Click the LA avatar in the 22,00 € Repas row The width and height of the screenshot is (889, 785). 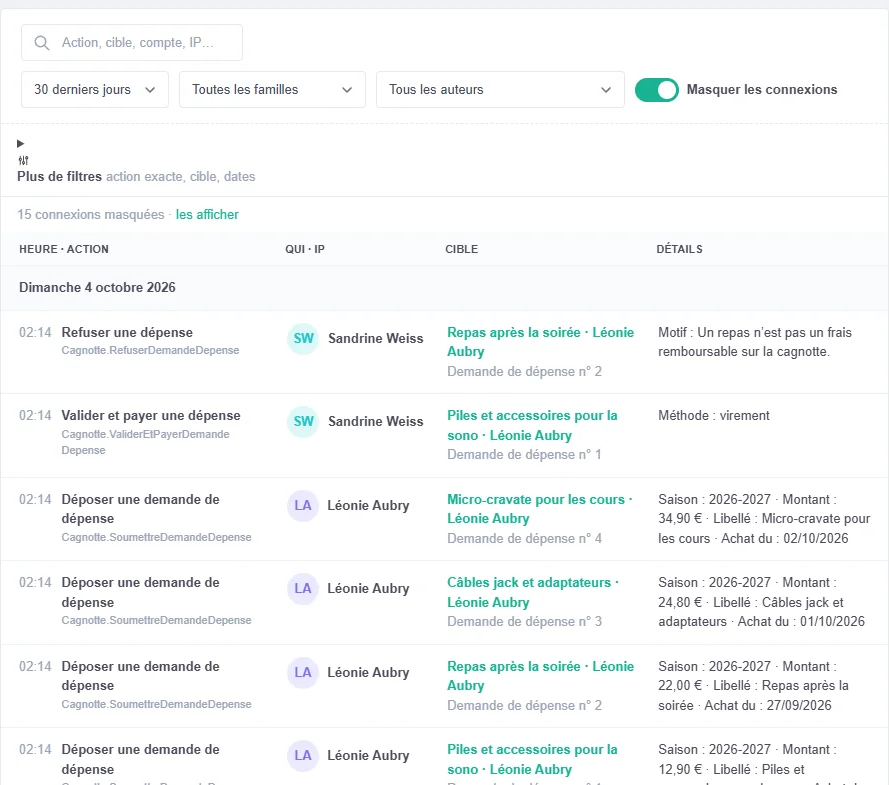point(303,672)
